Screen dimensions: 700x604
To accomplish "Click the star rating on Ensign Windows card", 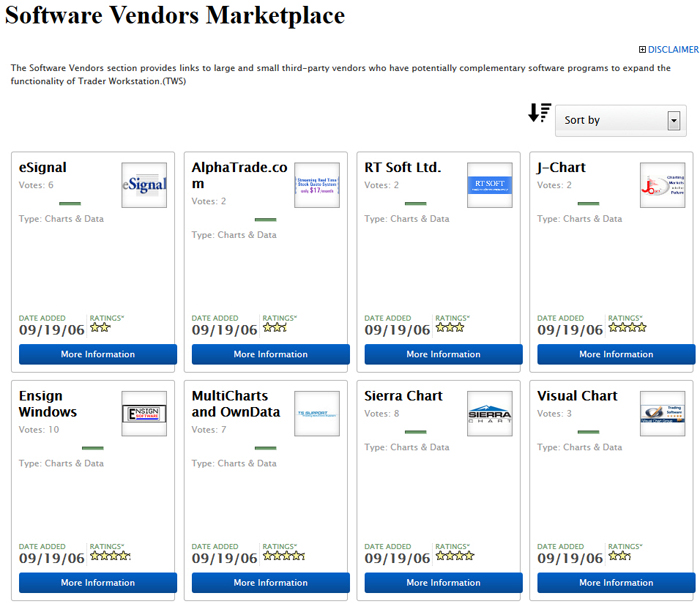I will 110,556.
